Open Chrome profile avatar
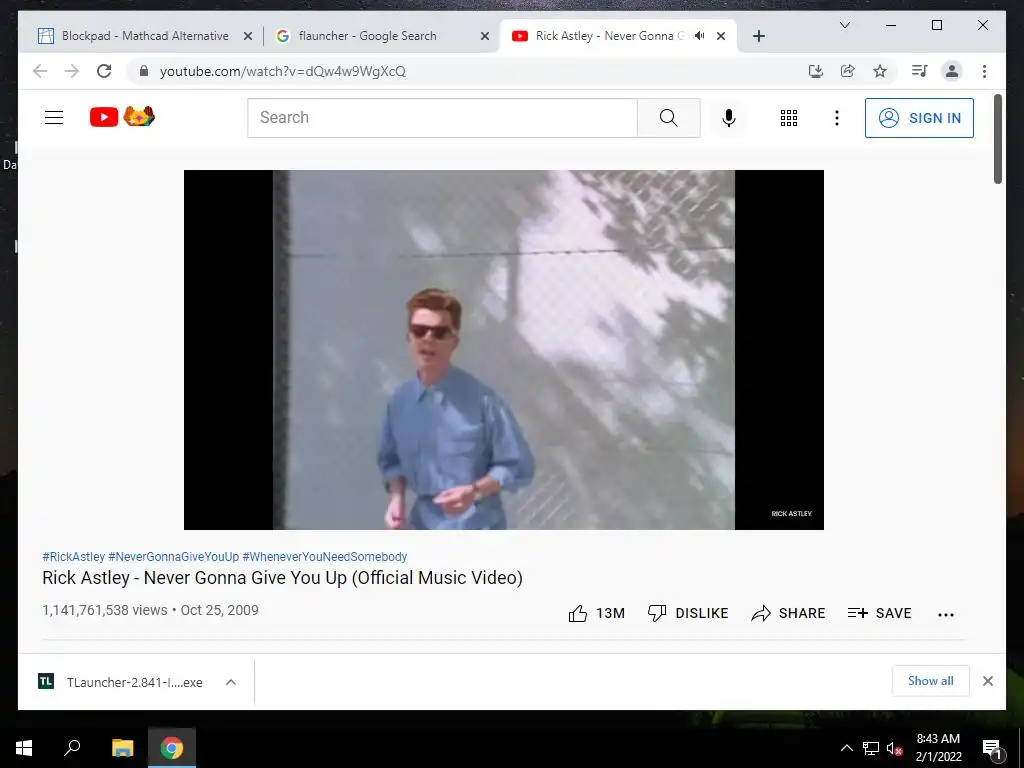 click(x=952, y=71)
